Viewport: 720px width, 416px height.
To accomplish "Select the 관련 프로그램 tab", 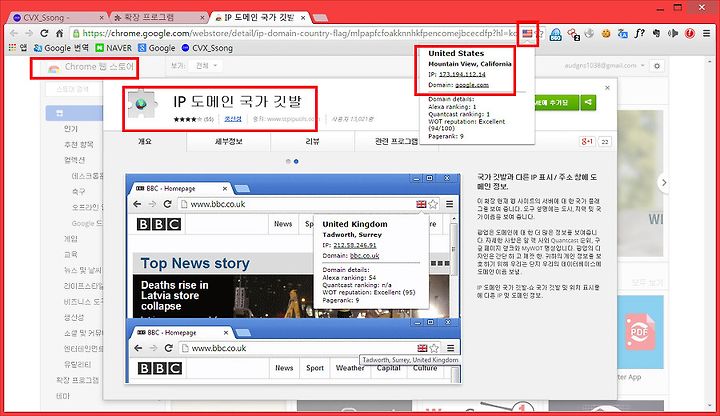I will click(396, 141).
